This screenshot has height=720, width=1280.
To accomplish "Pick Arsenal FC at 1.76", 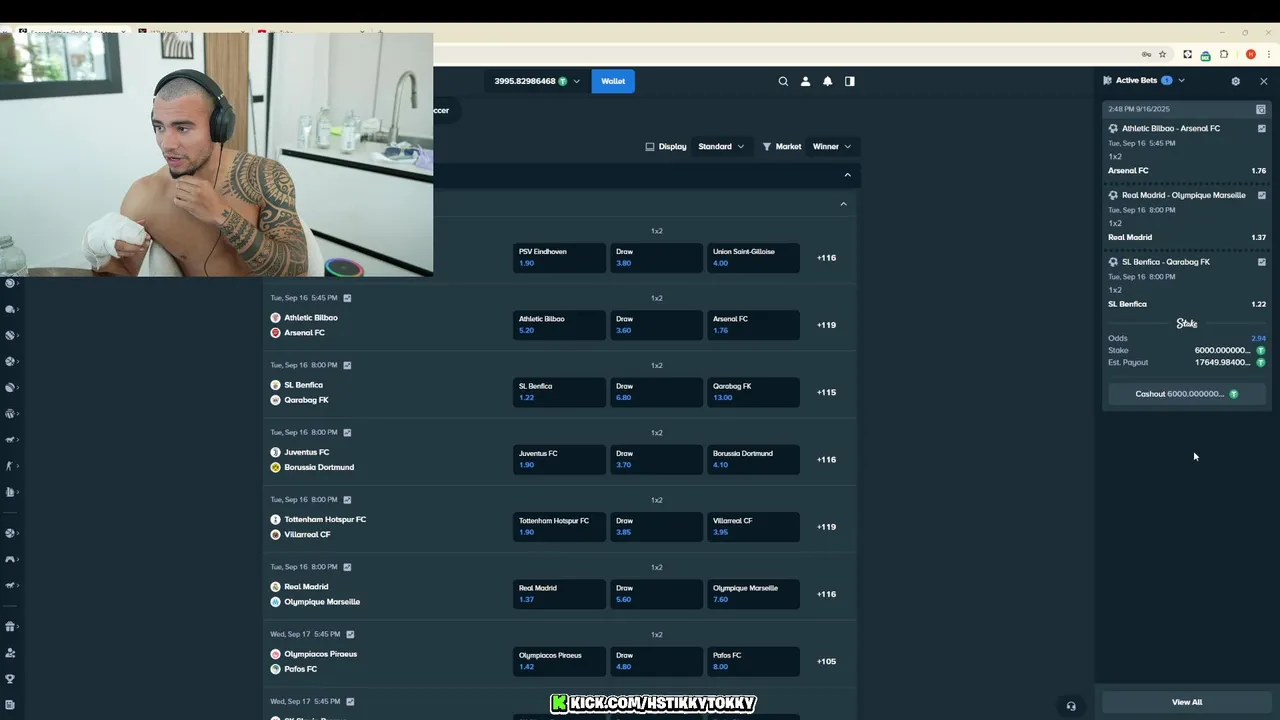I will click(753, 325).
